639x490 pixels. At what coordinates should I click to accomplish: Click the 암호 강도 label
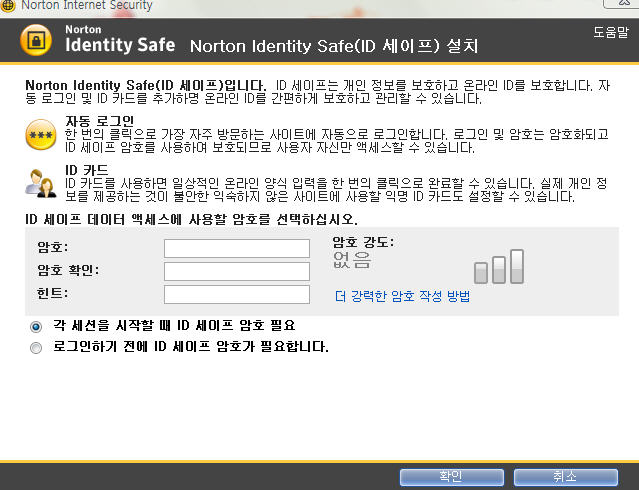click(364, 242)
